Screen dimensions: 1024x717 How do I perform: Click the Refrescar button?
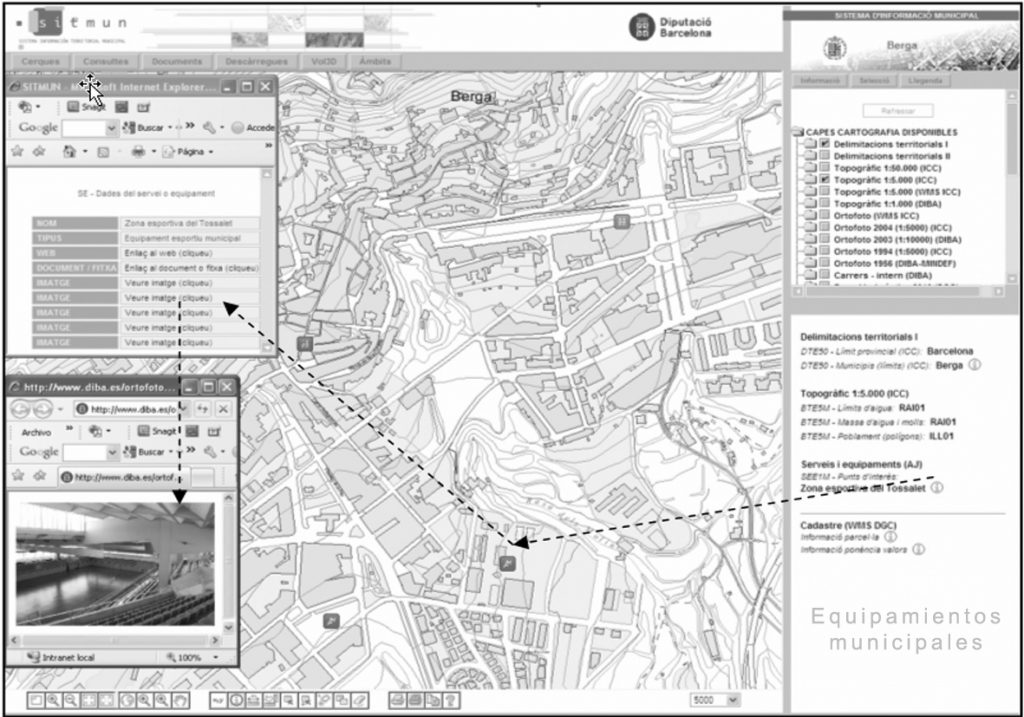point(898,111)
